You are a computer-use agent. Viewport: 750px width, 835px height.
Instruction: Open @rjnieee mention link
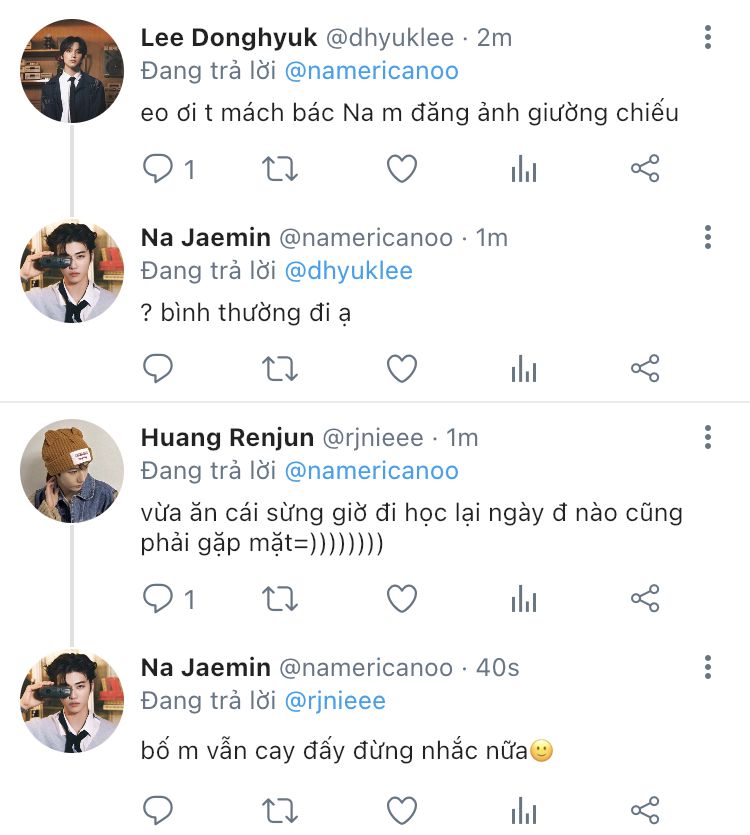click(x=335, y=701)
